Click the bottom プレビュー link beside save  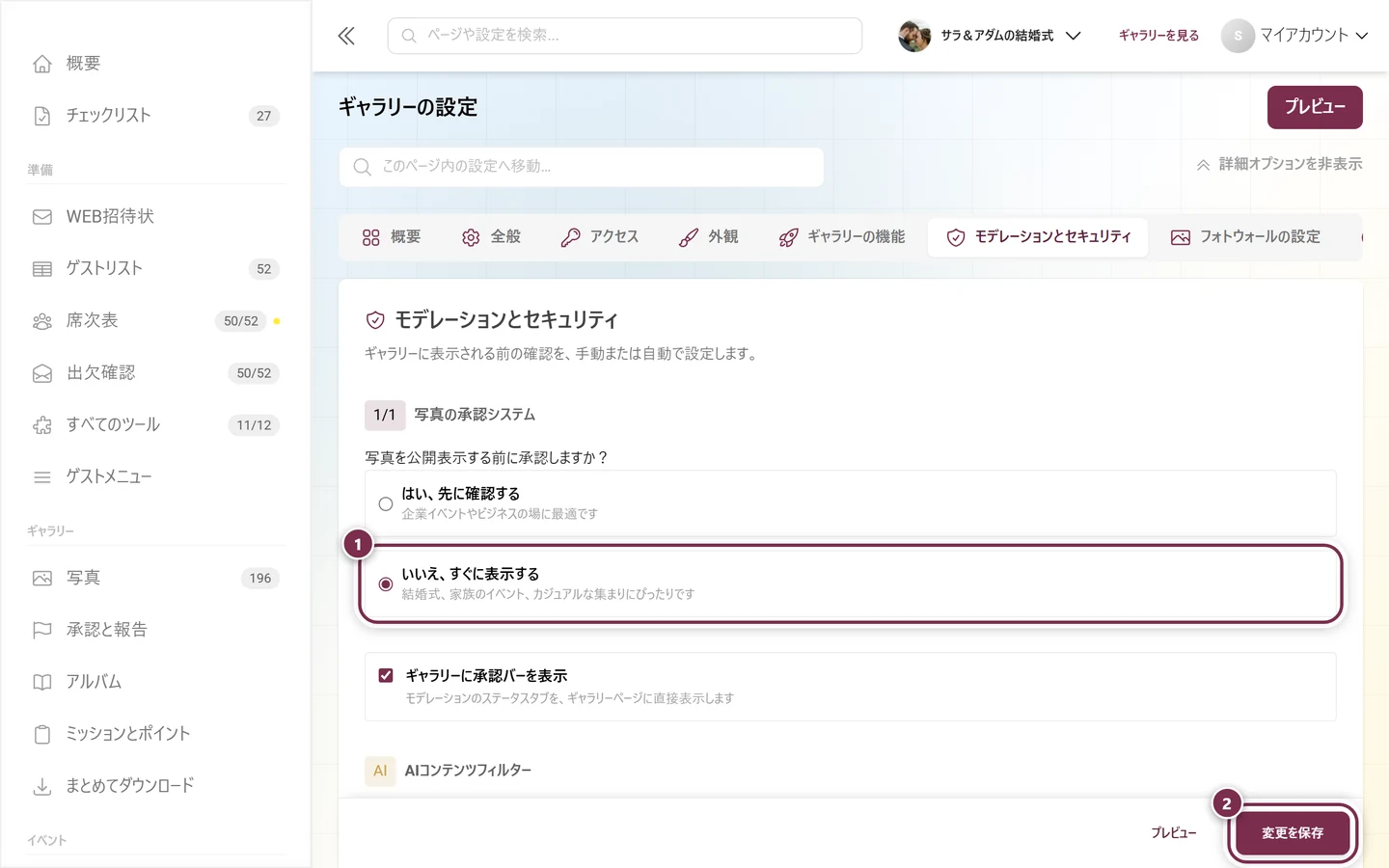click(1173, 833)
